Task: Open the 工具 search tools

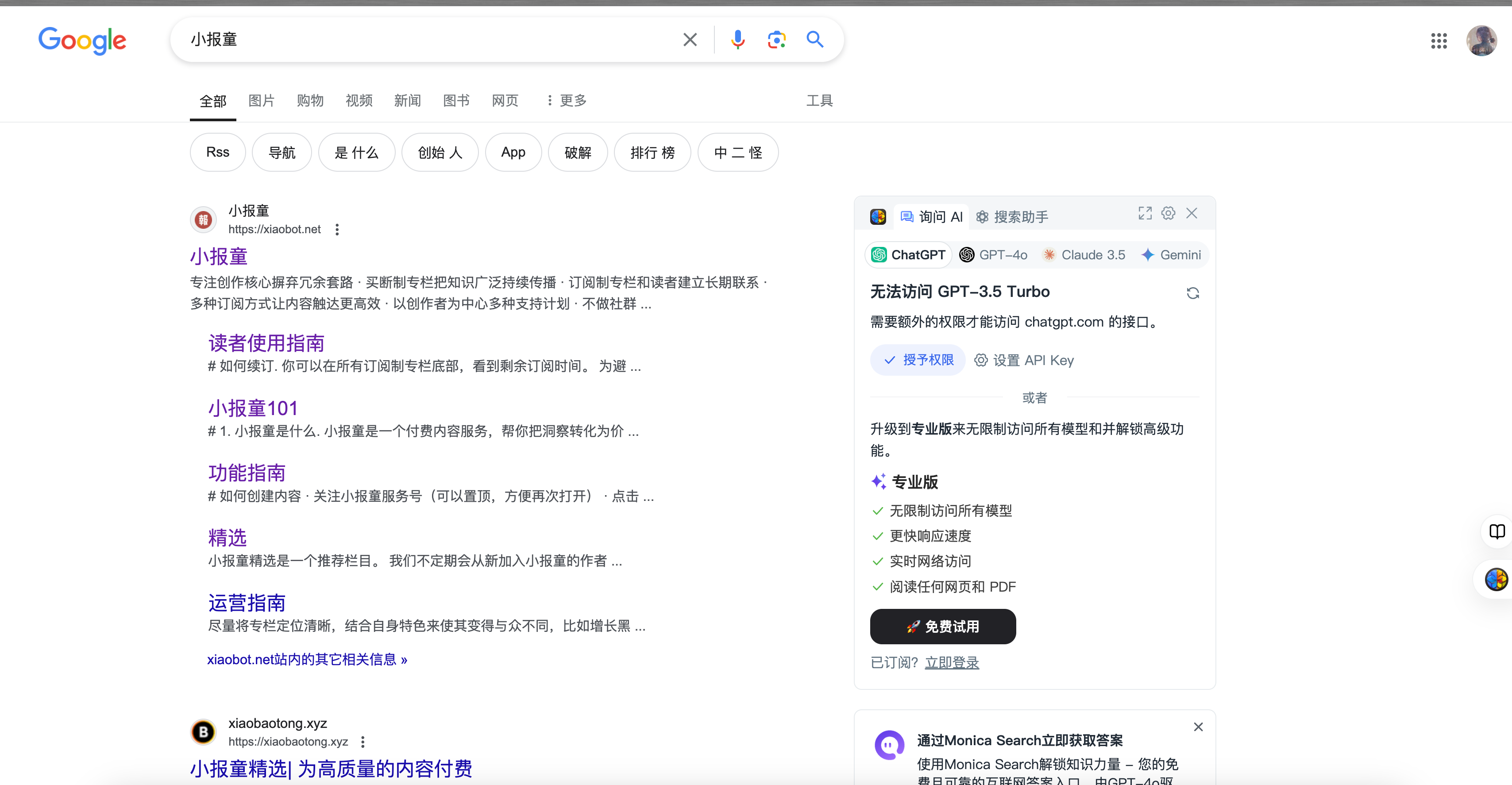Action: [819, 100]
